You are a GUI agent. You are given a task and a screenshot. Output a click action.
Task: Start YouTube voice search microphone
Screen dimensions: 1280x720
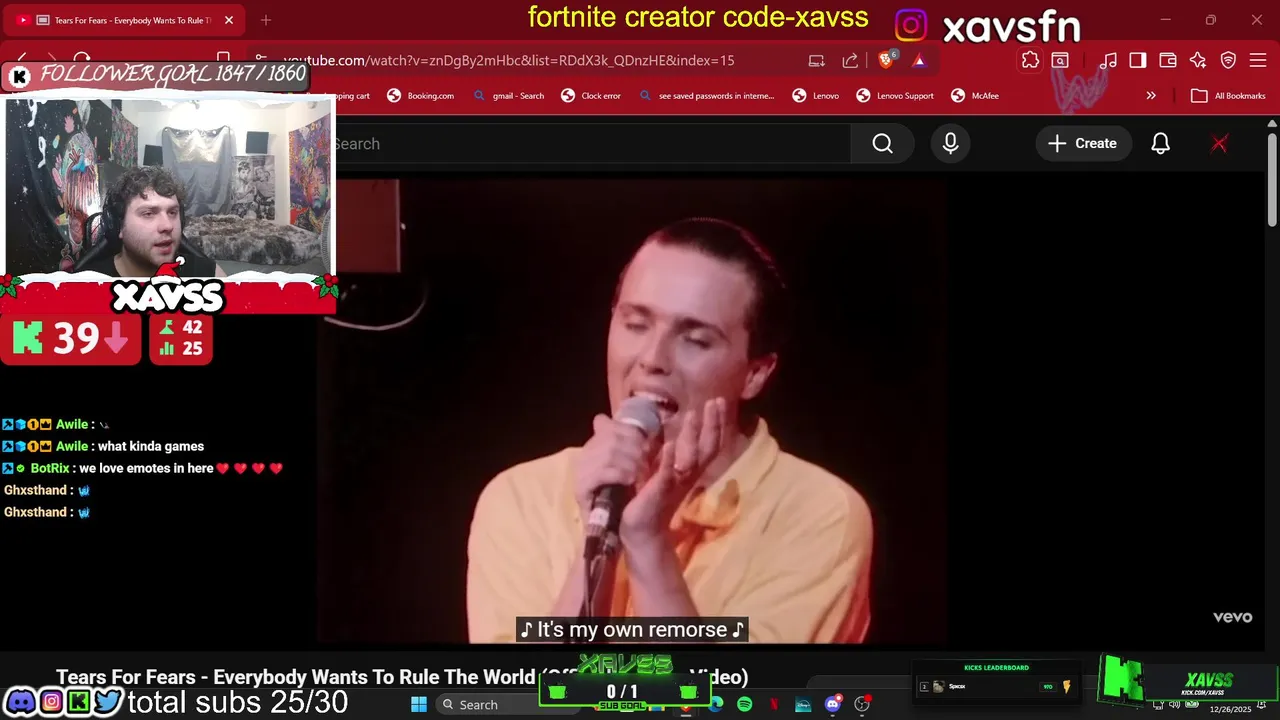pyautogui.click(x=950, y=143)
